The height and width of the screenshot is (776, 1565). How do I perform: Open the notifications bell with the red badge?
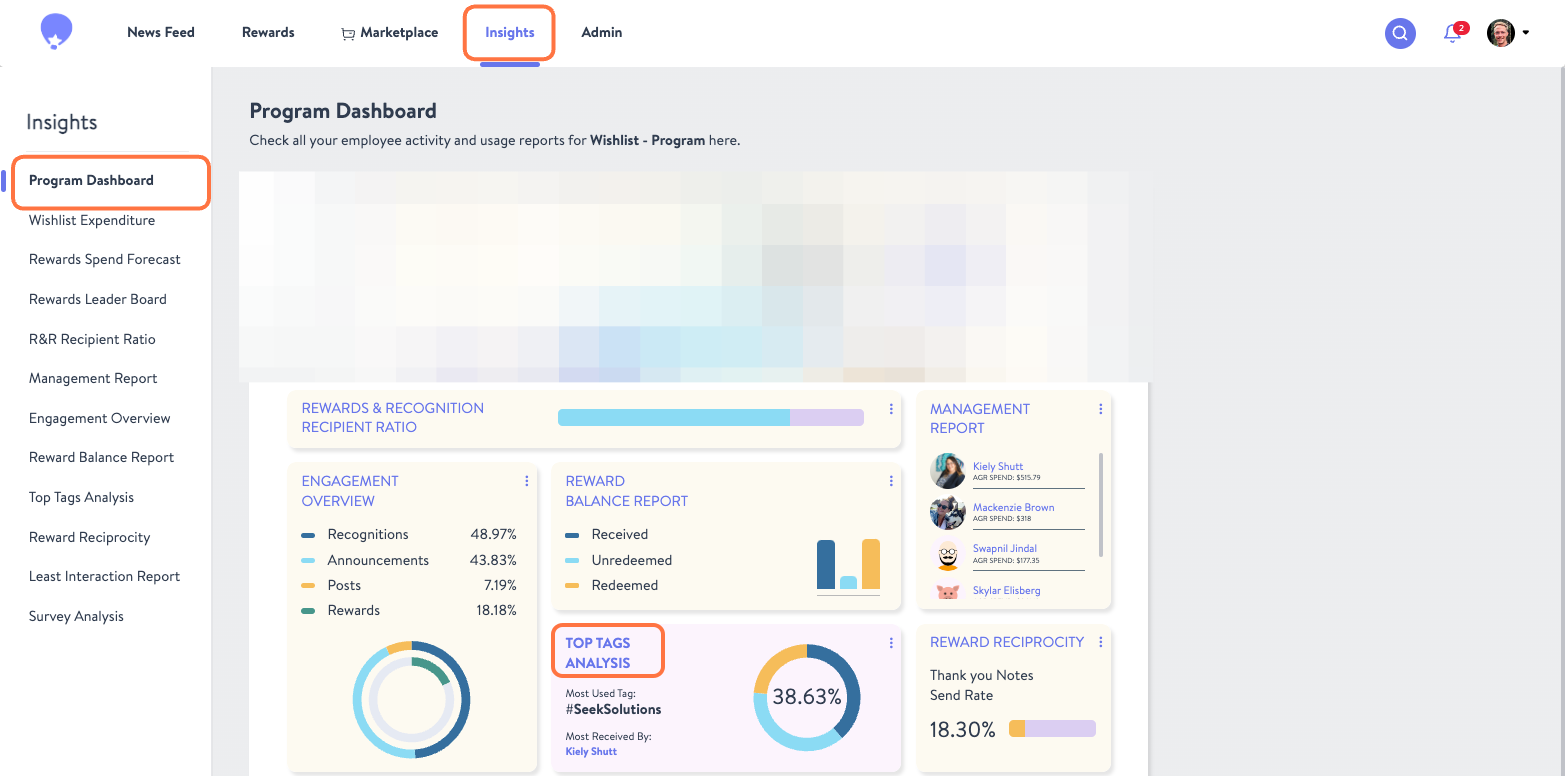(1452, 33)
